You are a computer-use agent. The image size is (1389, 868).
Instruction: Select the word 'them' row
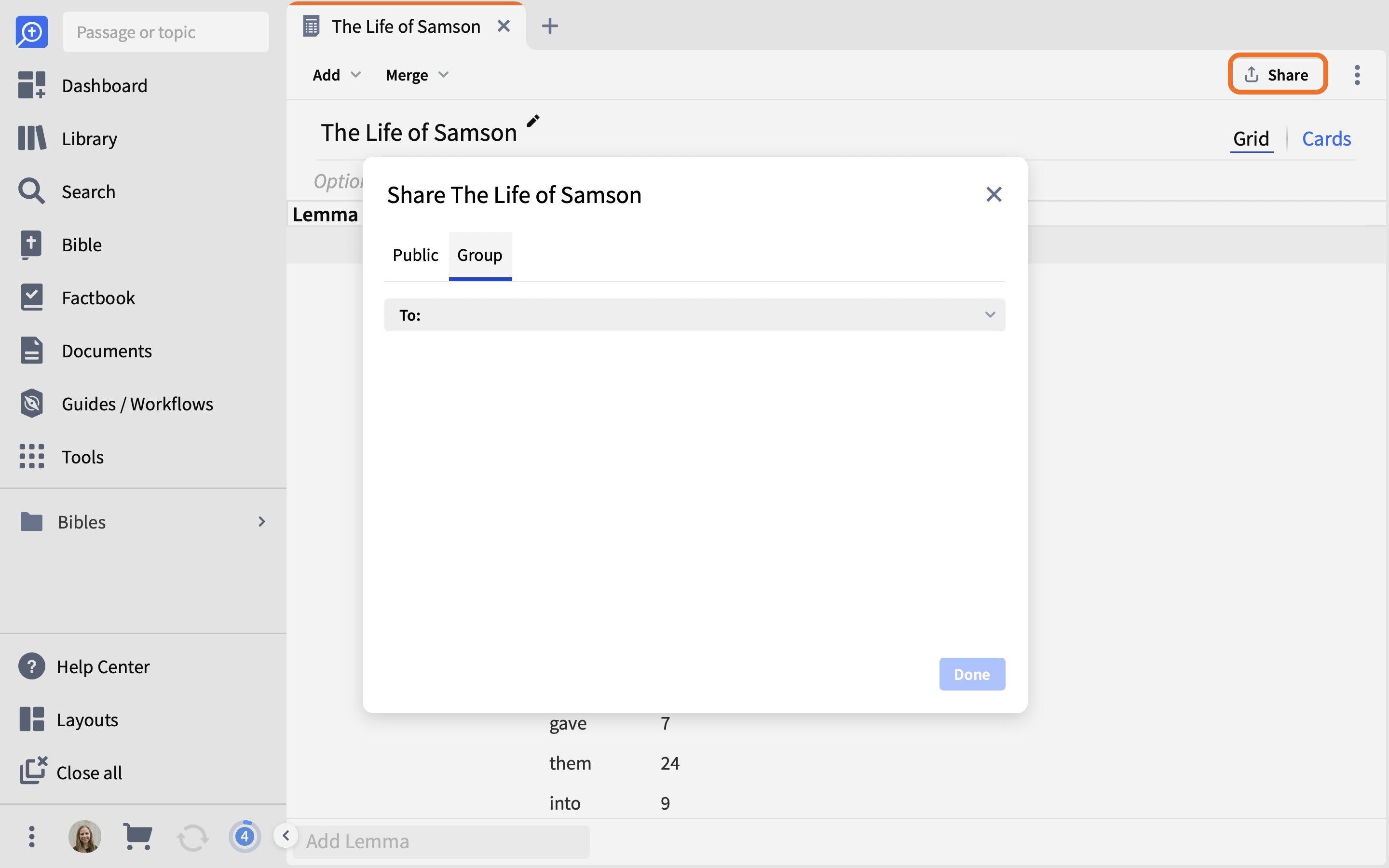pos(570,763)
